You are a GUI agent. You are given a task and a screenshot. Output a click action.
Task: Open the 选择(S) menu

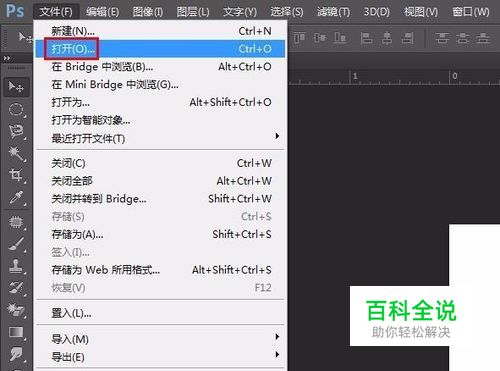pos(287,12)
